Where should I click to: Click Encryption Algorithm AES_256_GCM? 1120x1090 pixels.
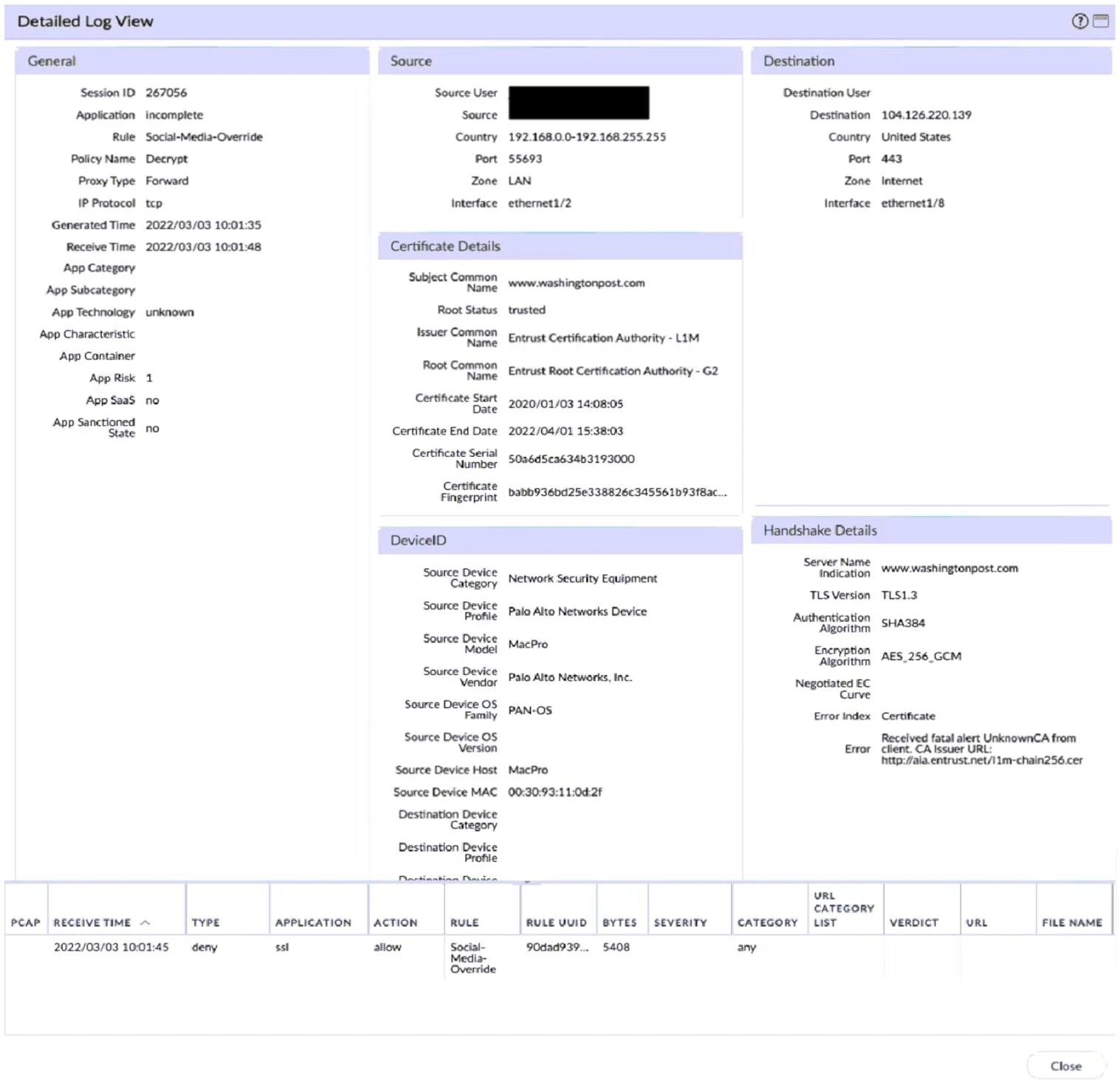pyautogui.click(x=921, y=656)
